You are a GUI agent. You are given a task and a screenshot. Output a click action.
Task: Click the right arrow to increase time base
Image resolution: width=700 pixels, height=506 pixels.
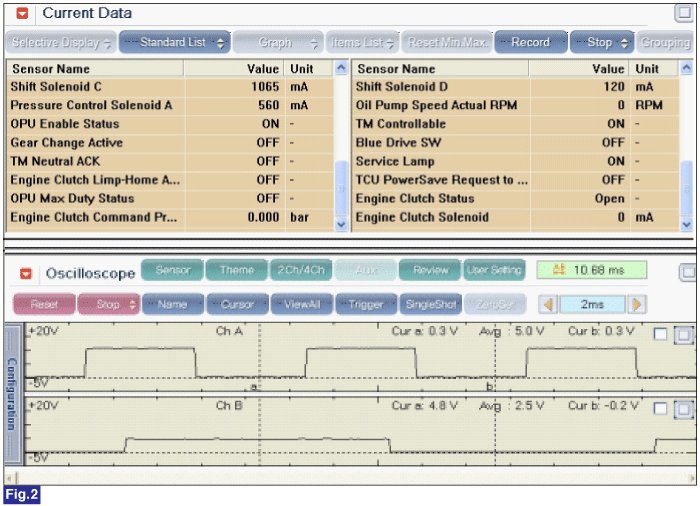click(x=637, y=304)
